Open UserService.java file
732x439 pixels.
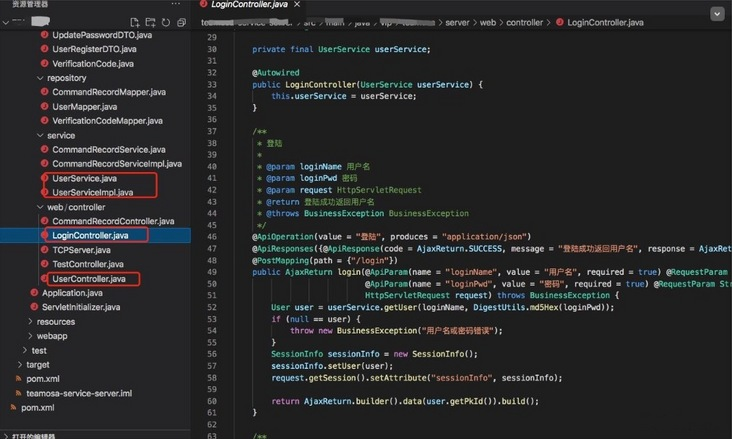click(84, 178)
